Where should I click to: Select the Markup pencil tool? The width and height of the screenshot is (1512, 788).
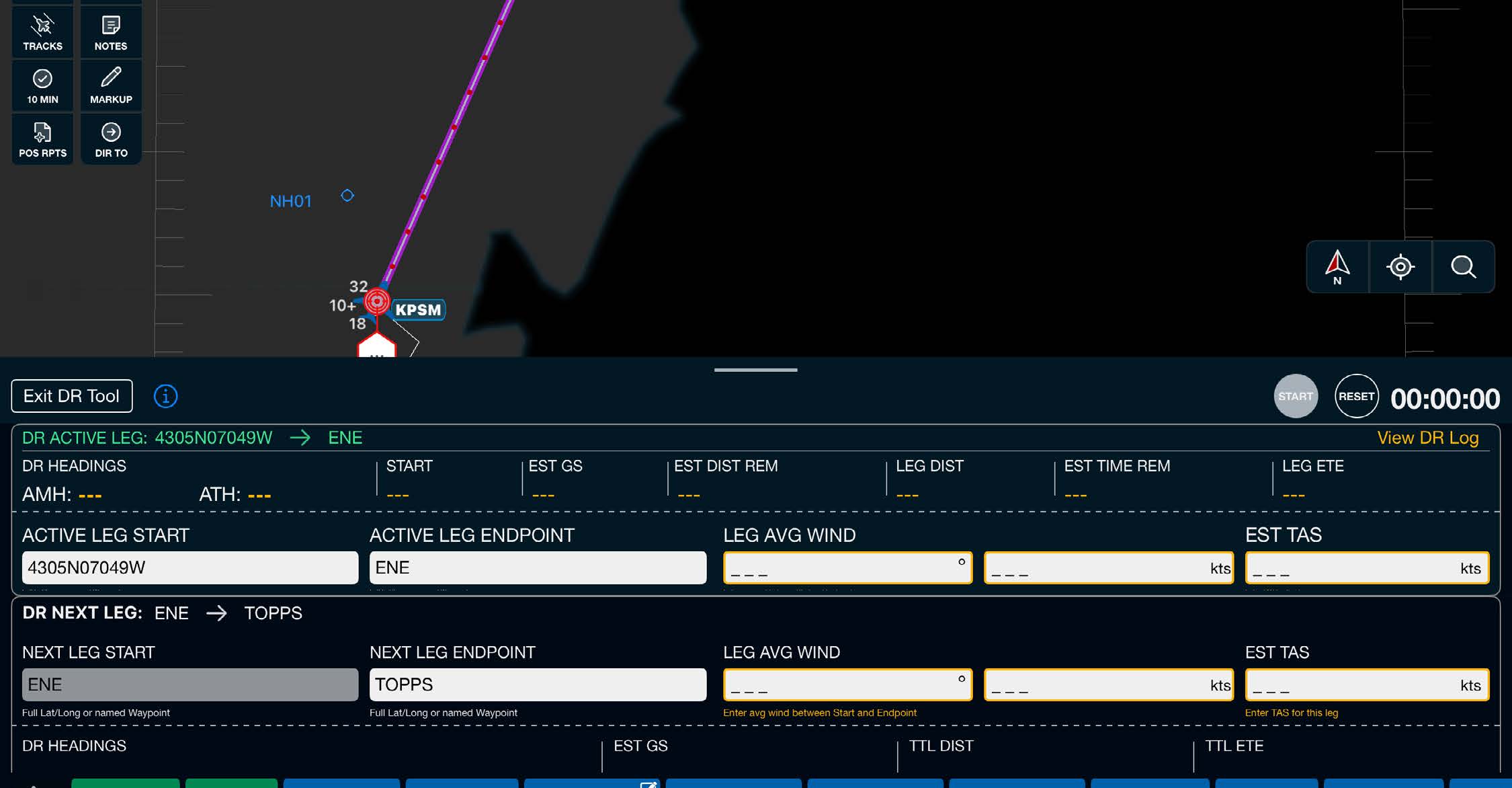111,85
